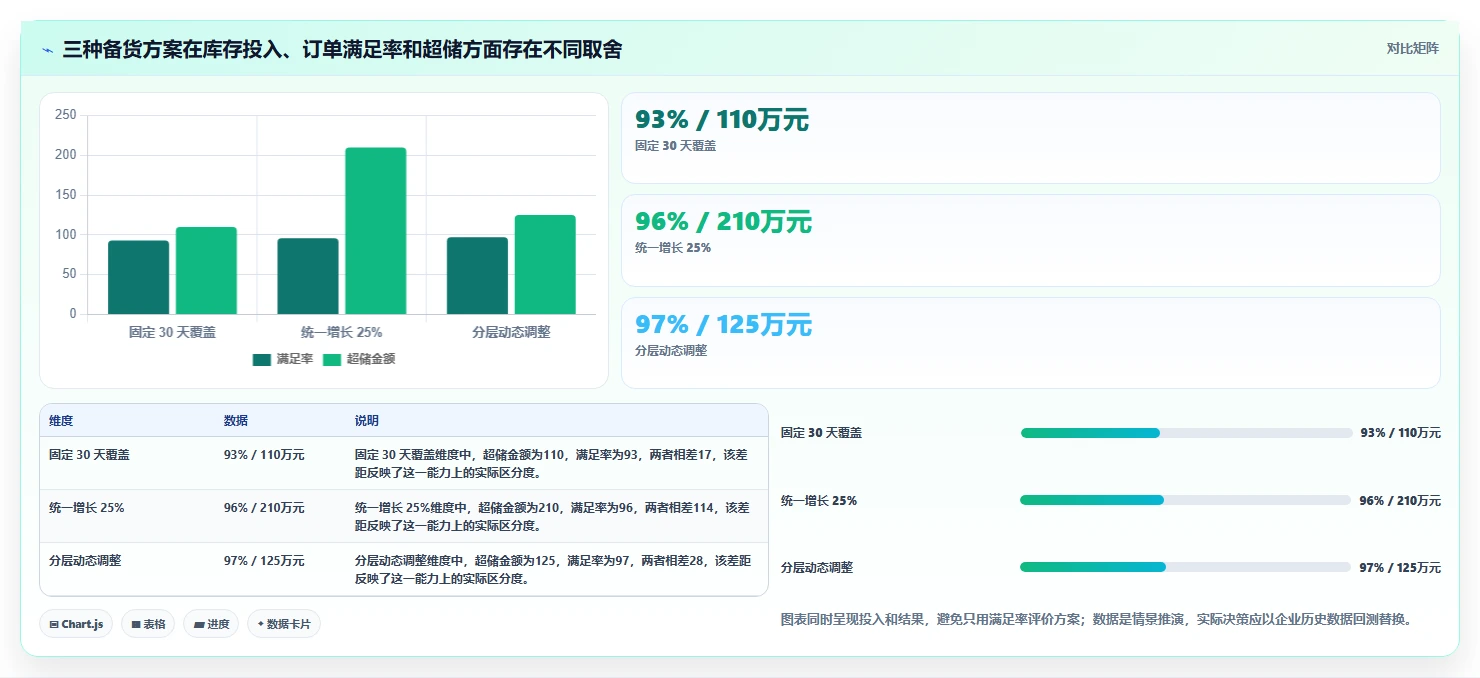
Task: Click the y-axis value 250
Action: pos(66,115)
